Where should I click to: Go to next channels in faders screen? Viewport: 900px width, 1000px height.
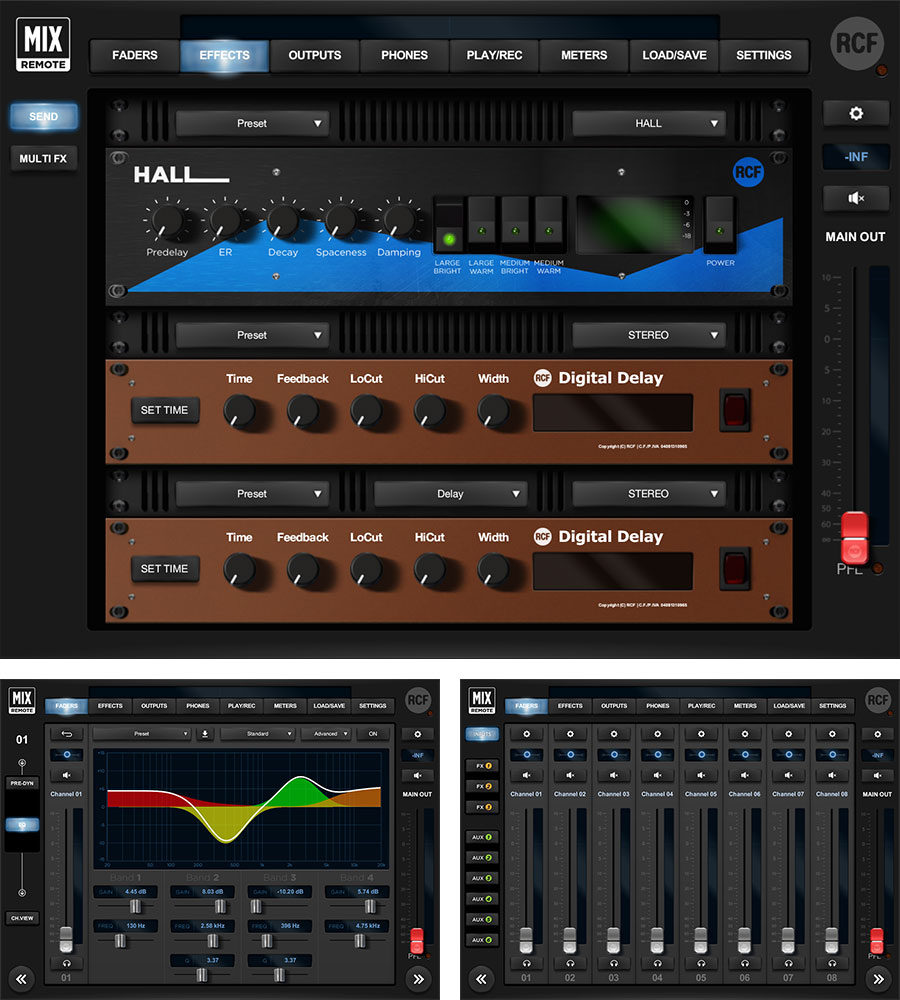[x=878, y=979]
